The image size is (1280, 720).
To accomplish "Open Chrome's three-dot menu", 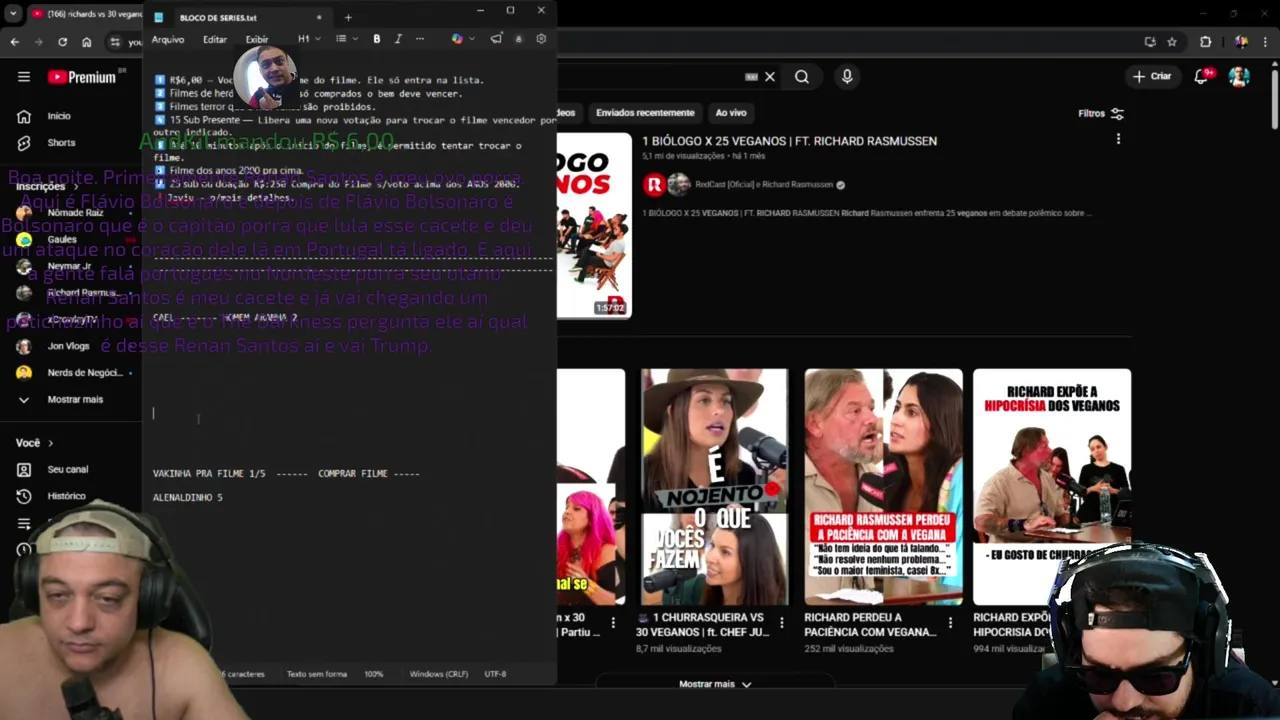I will (x=1265, y=42).
